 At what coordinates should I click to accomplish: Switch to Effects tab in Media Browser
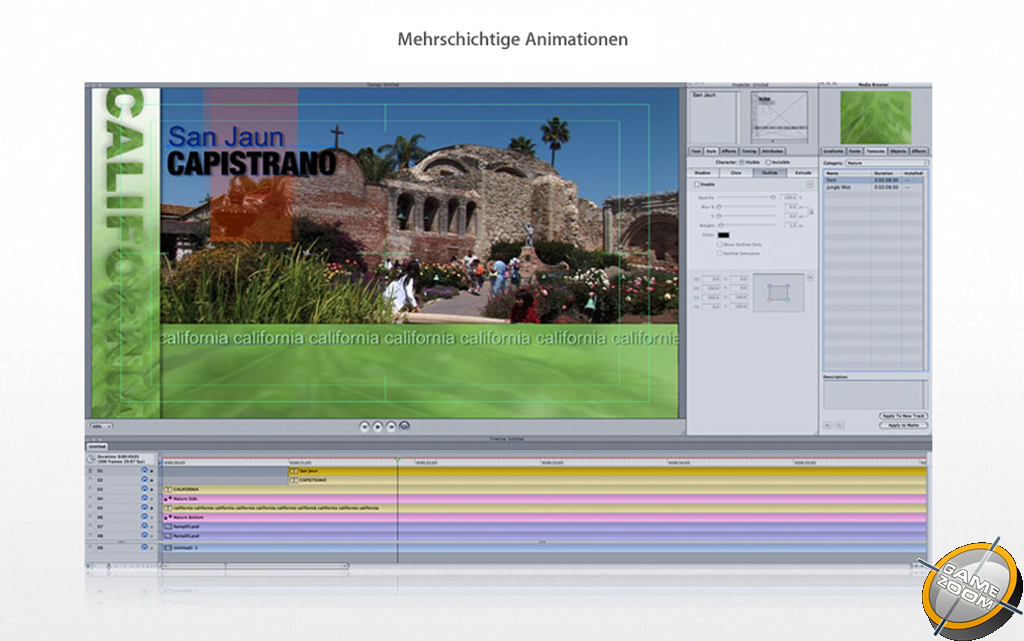[918, 151]
